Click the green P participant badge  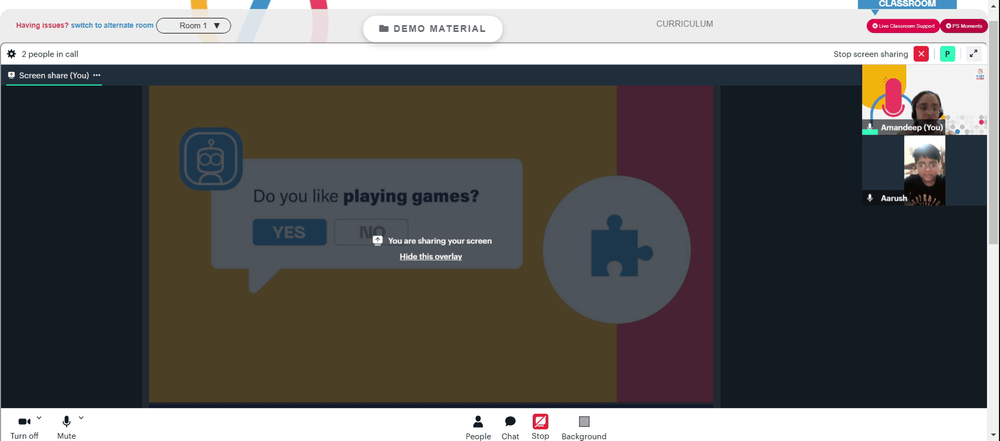pyautogui.click(x=948, y=54)
